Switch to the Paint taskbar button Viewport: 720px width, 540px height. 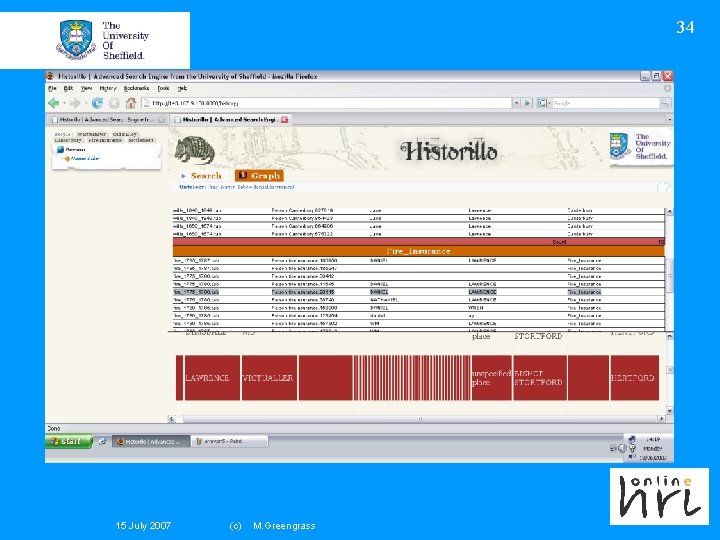tap(229, 441)
